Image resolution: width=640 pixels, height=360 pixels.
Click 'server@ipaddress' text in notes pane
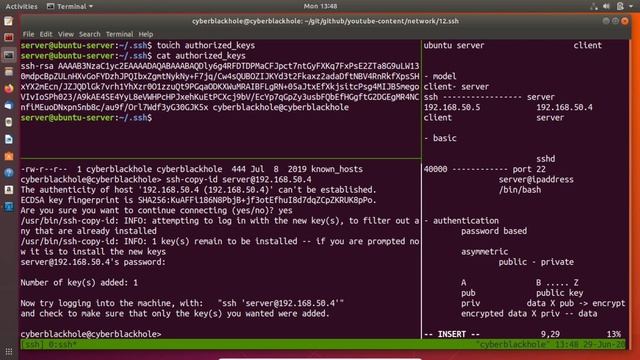(536, 180)
